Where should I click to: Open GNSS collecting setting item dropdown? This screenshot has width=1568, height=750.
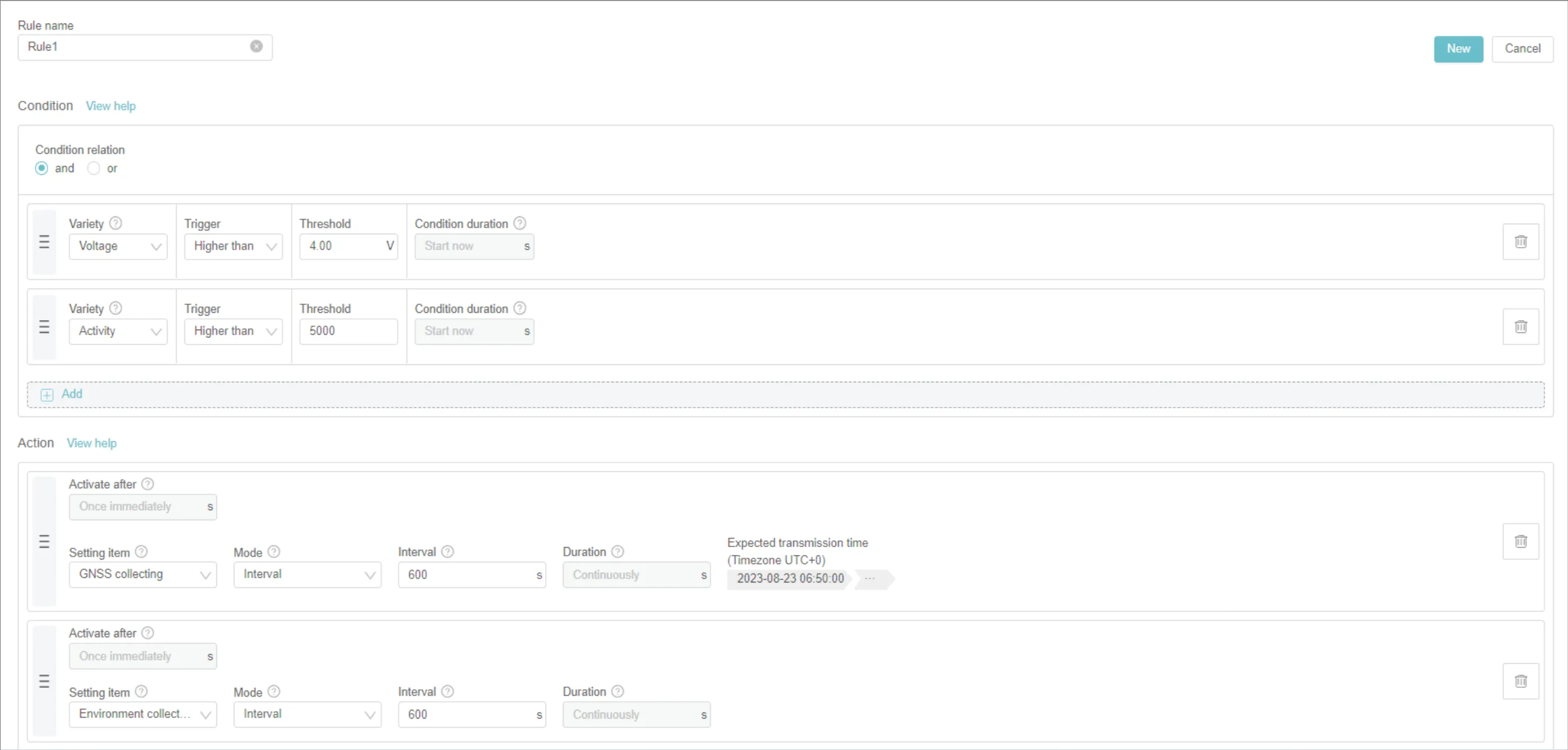tap(142, 574)
